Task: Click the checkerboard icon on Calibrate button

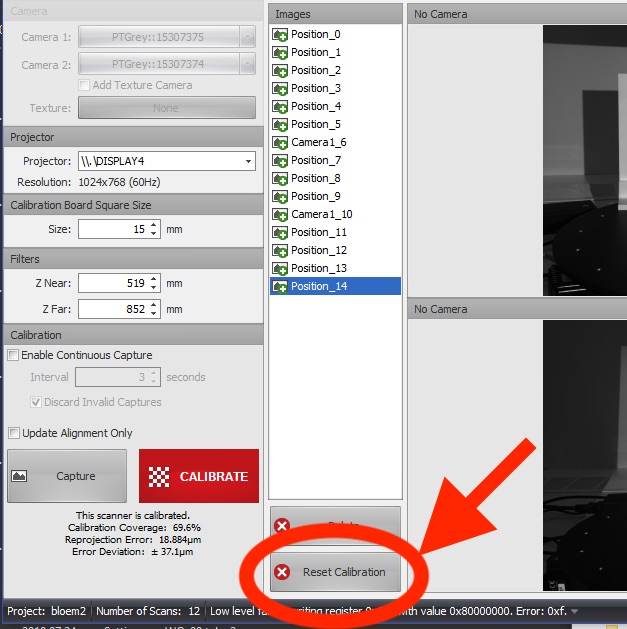Action: pyautogui.click(x=161, y=477)
